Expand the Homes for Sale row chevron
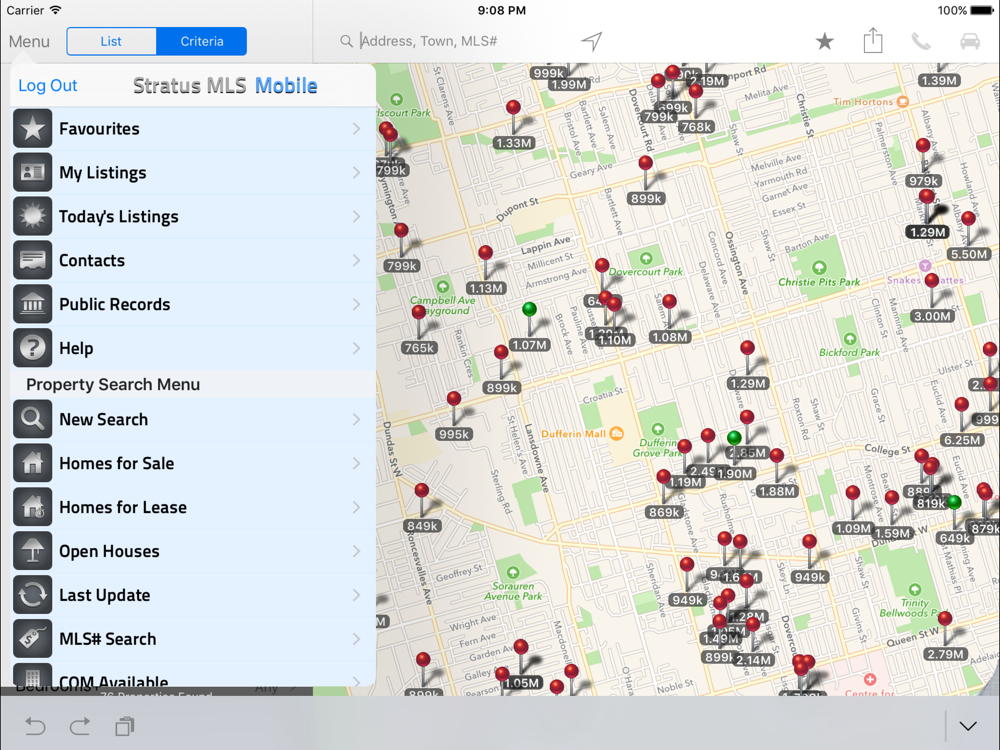The height and width of the screenshot is (750, 1000). click(x=357, y=464)
